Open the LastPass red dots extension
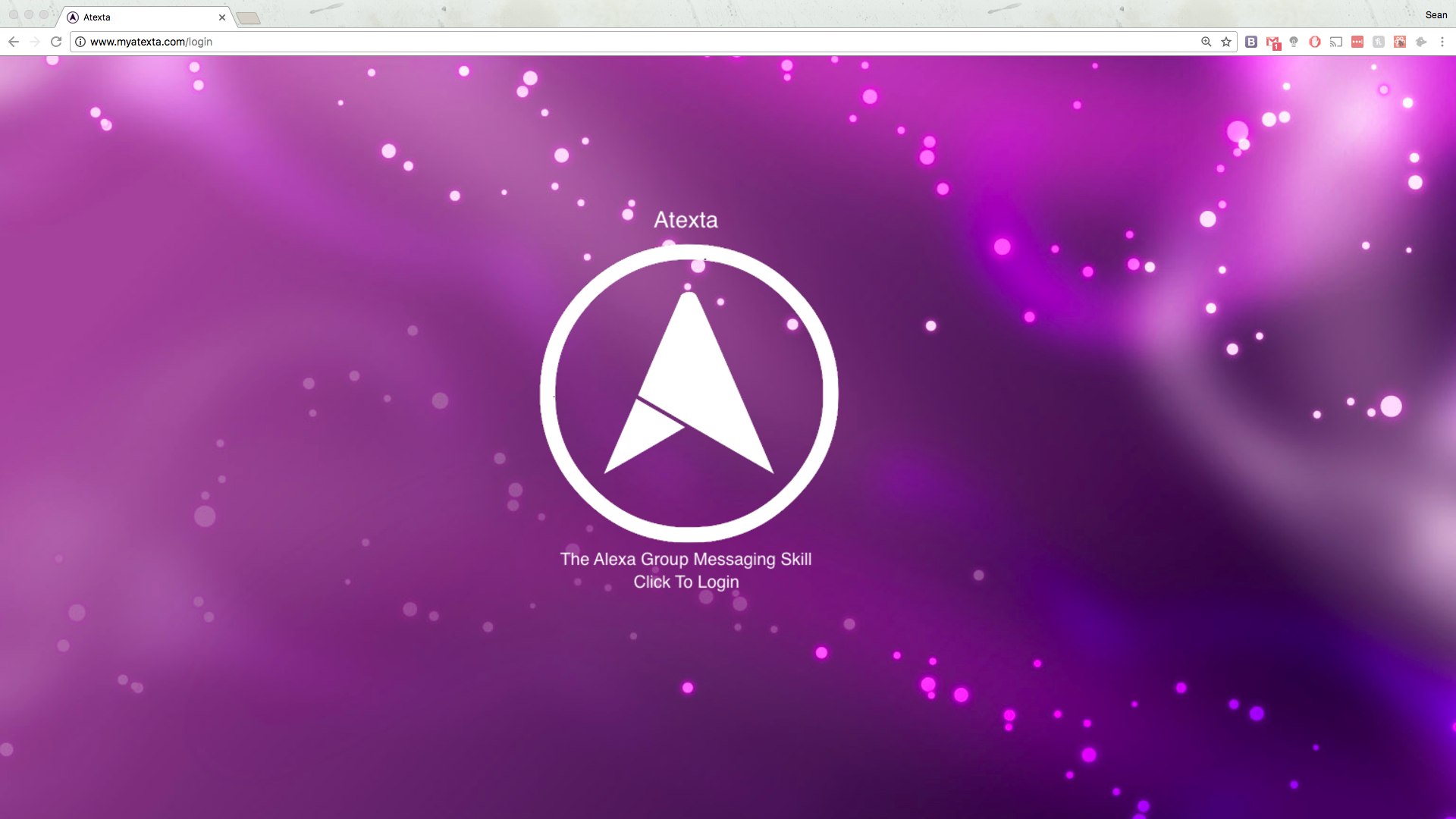 [1357, 42]
